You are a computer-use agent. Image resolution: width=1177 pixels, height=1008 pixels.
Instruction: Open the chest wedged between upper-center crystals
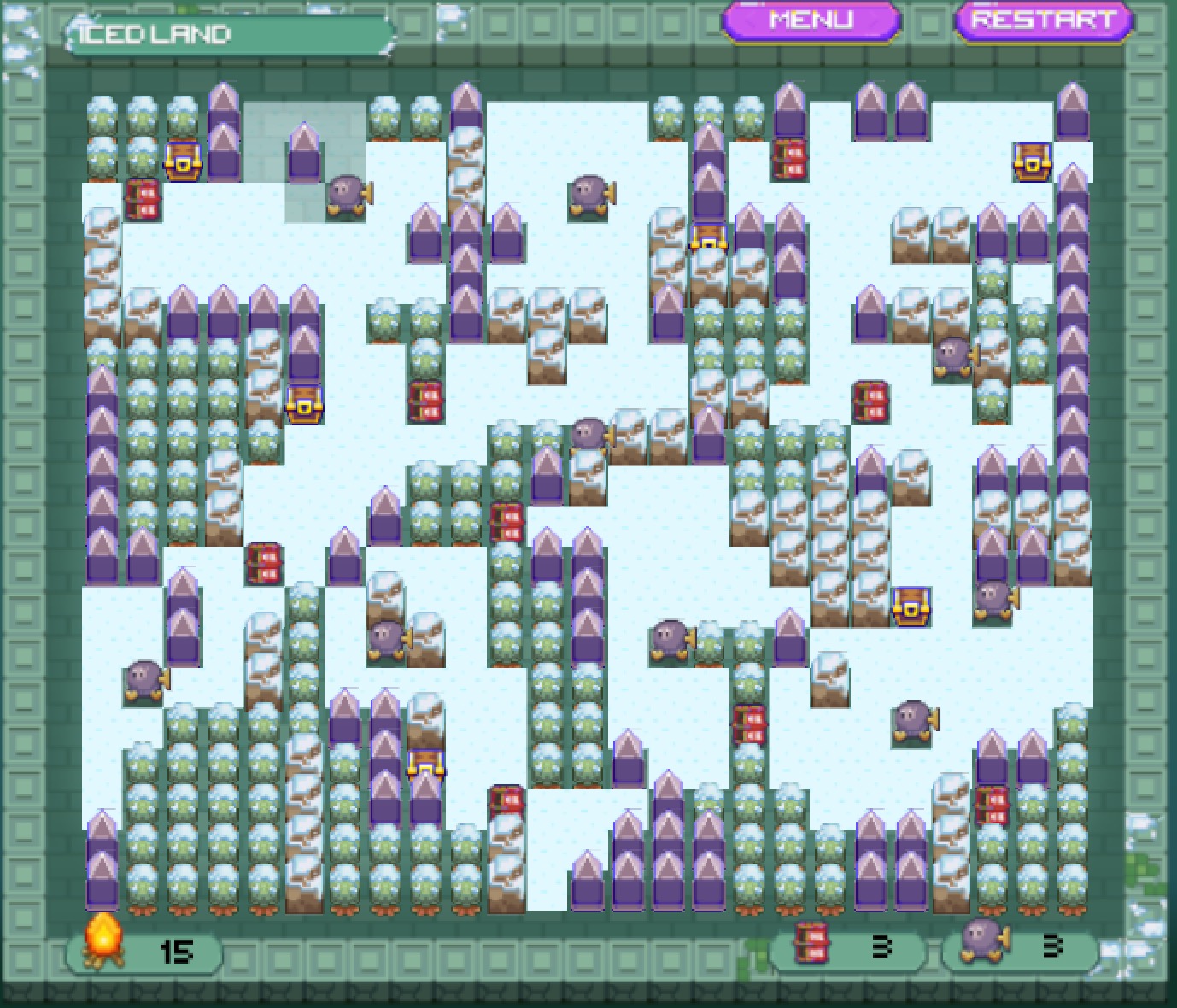[709, 237]
